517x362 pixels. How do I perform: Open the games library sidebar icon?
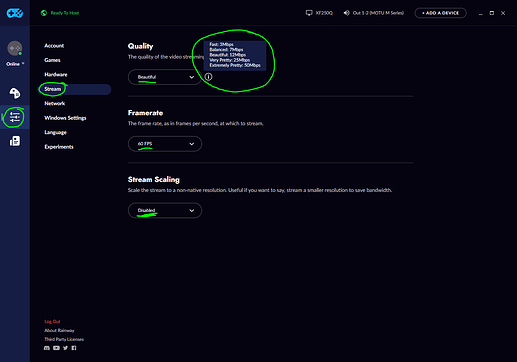15,93
